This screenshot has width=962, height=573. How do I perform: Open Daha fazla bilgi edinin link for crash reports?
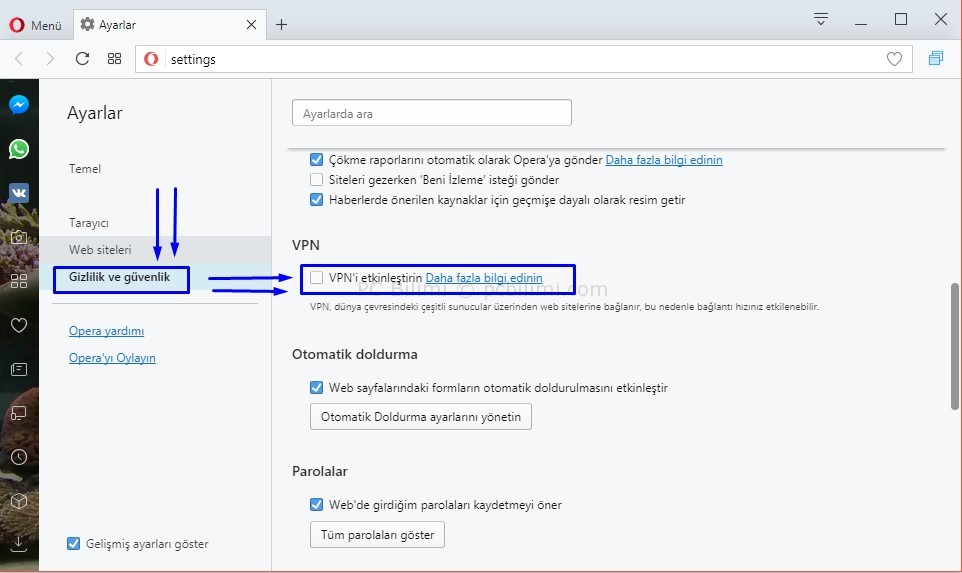(x=664, y=160)
